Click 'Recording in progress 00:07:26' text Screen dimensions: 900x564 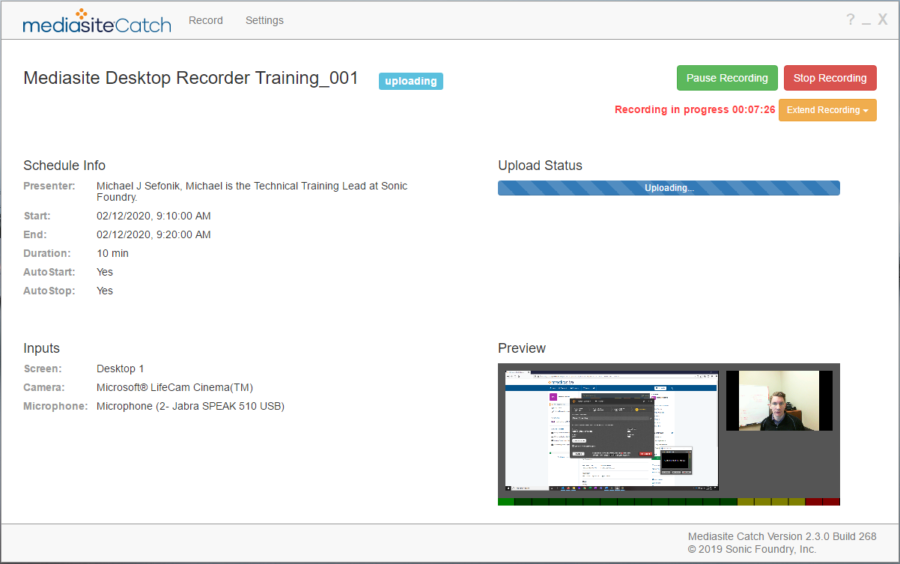pyautogui.click(x=695, y=110)
